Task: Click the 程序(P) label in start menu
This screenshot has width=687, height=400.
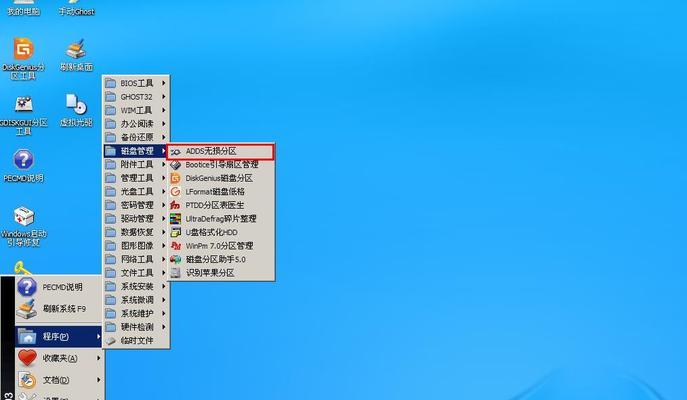Action: (55, 336)
